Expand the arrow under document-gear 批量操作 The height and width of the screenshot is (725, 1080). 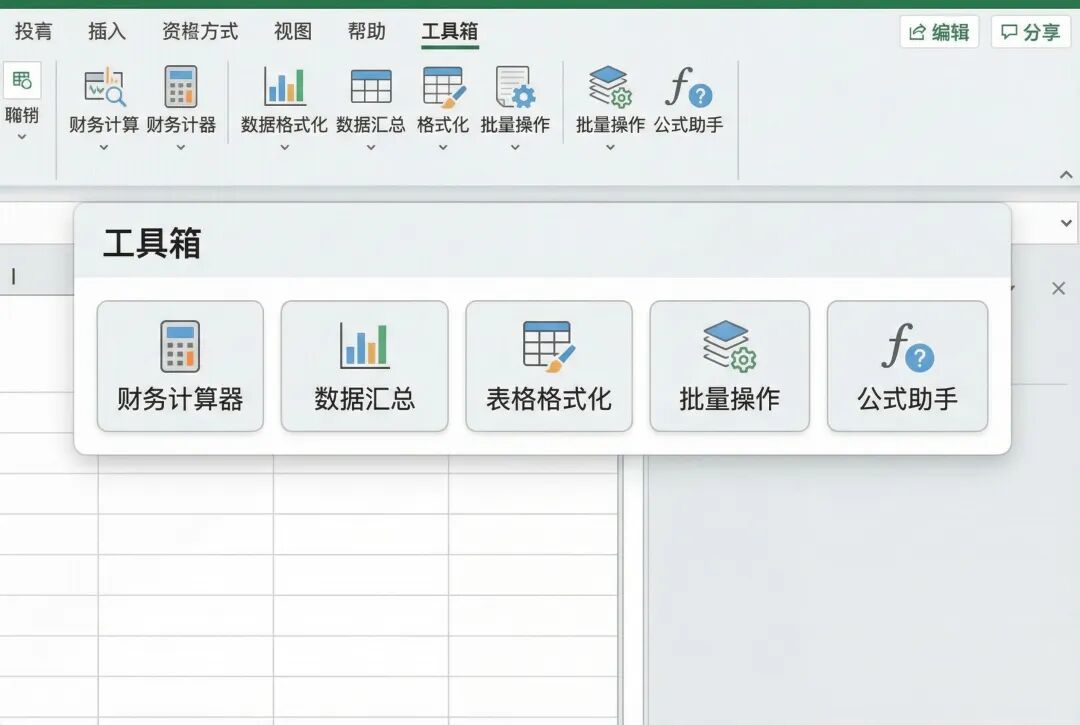click(x=515, y=147)
